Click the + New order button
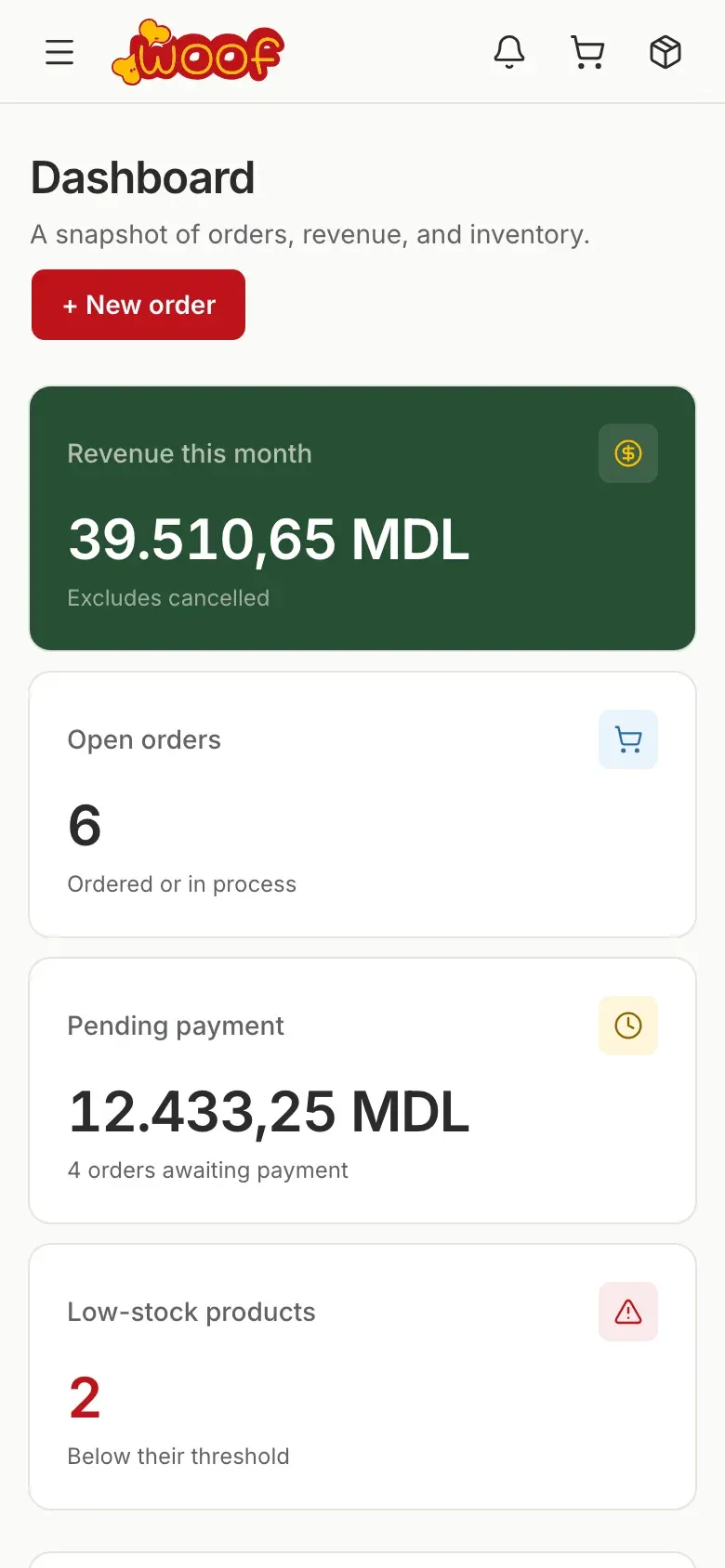Image resolution: width=725 pixels, height=1568 pixels. coord(138,305)
